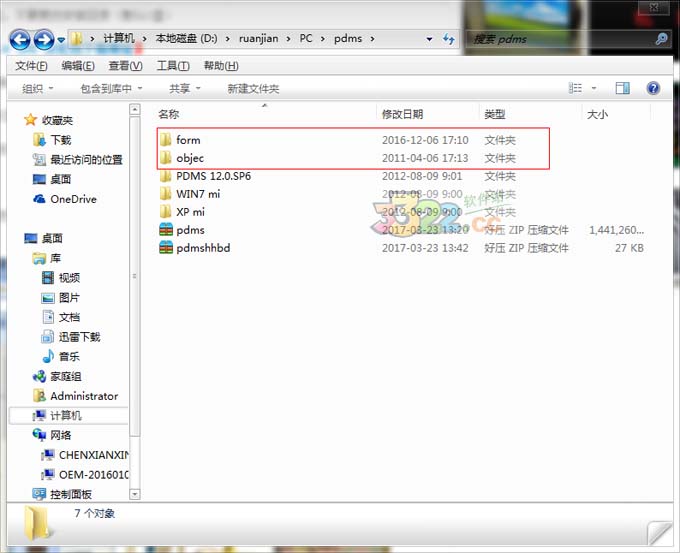Click ruanjian in the address path
Screen dimensions: 680x553
click(258, 38)
